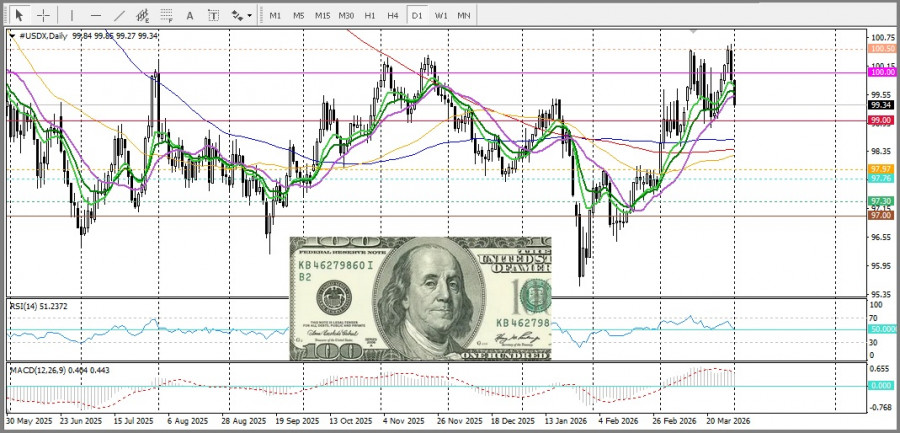Switch to M30 timeframe
This screenshot has width=900, height=433.
[x=346, y=16]
